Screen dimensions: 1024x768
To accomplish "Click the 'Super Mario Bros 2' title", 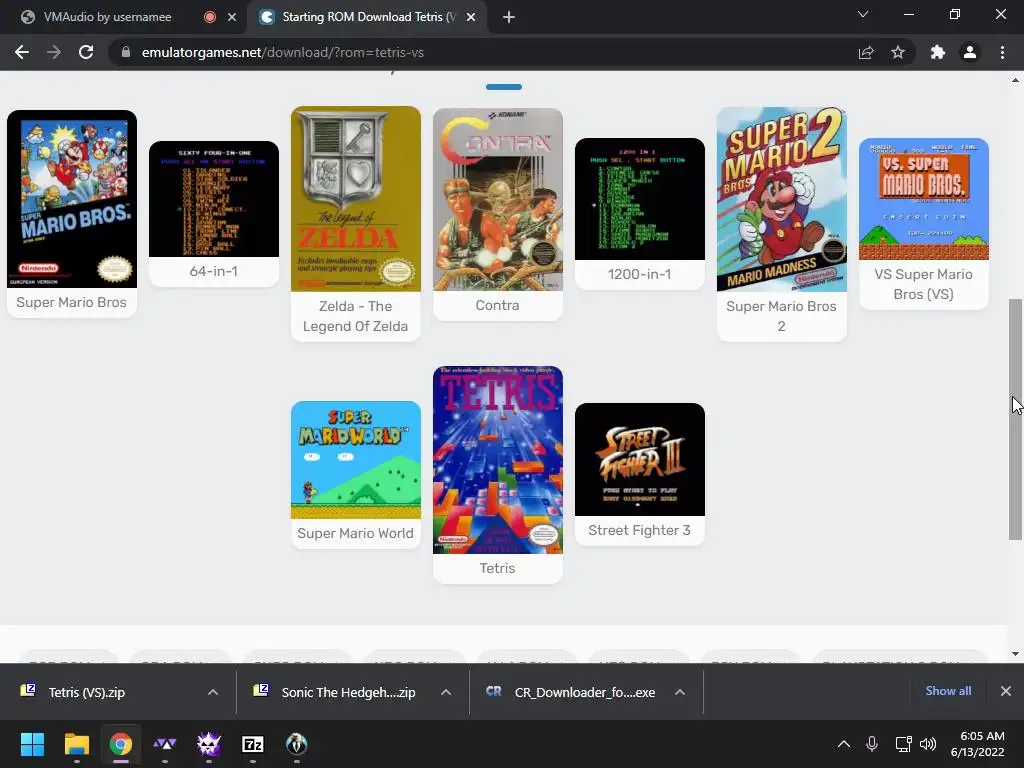I will pyautogui.click(x=781, y=316).
